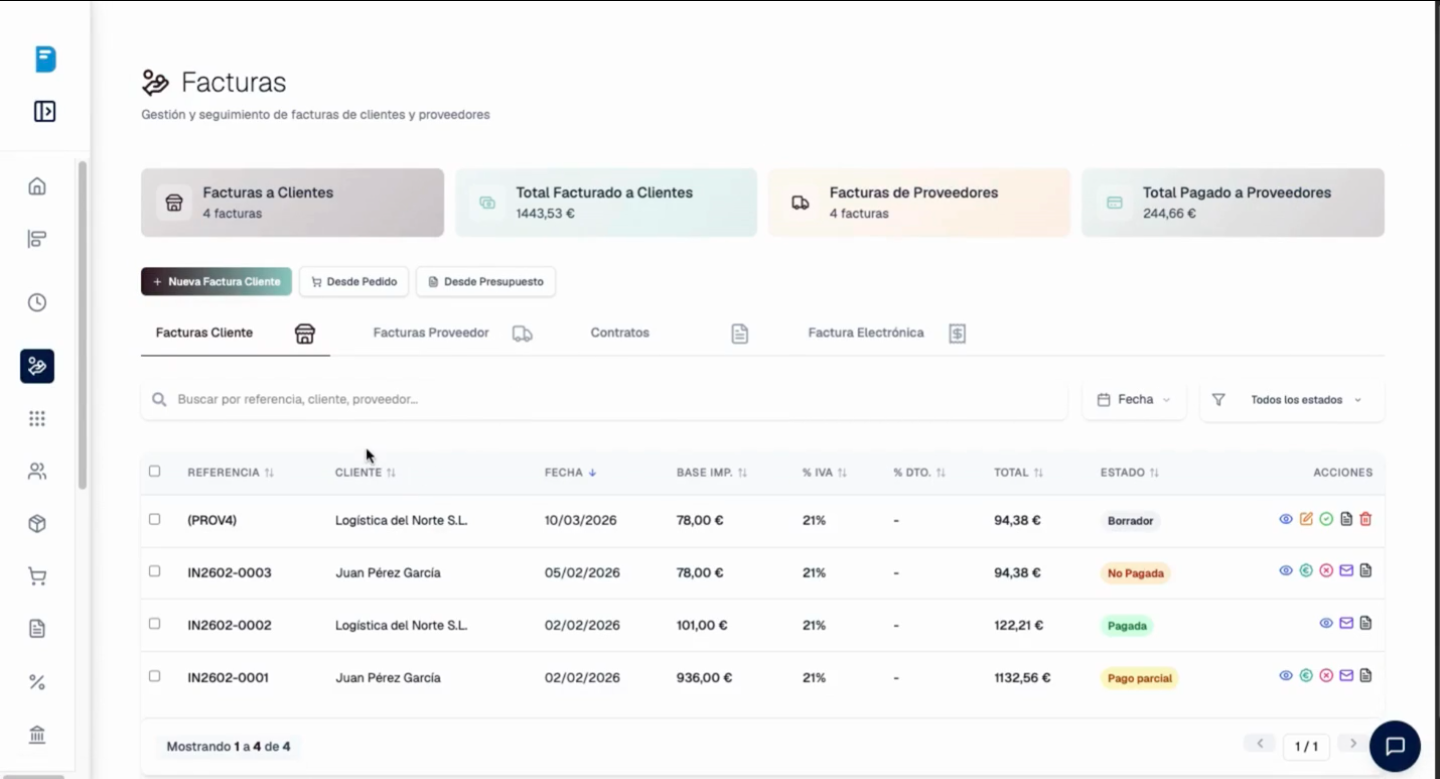Sort by the FECHA column
Viewport: 1440px width, 779px height.
[570, 472]
